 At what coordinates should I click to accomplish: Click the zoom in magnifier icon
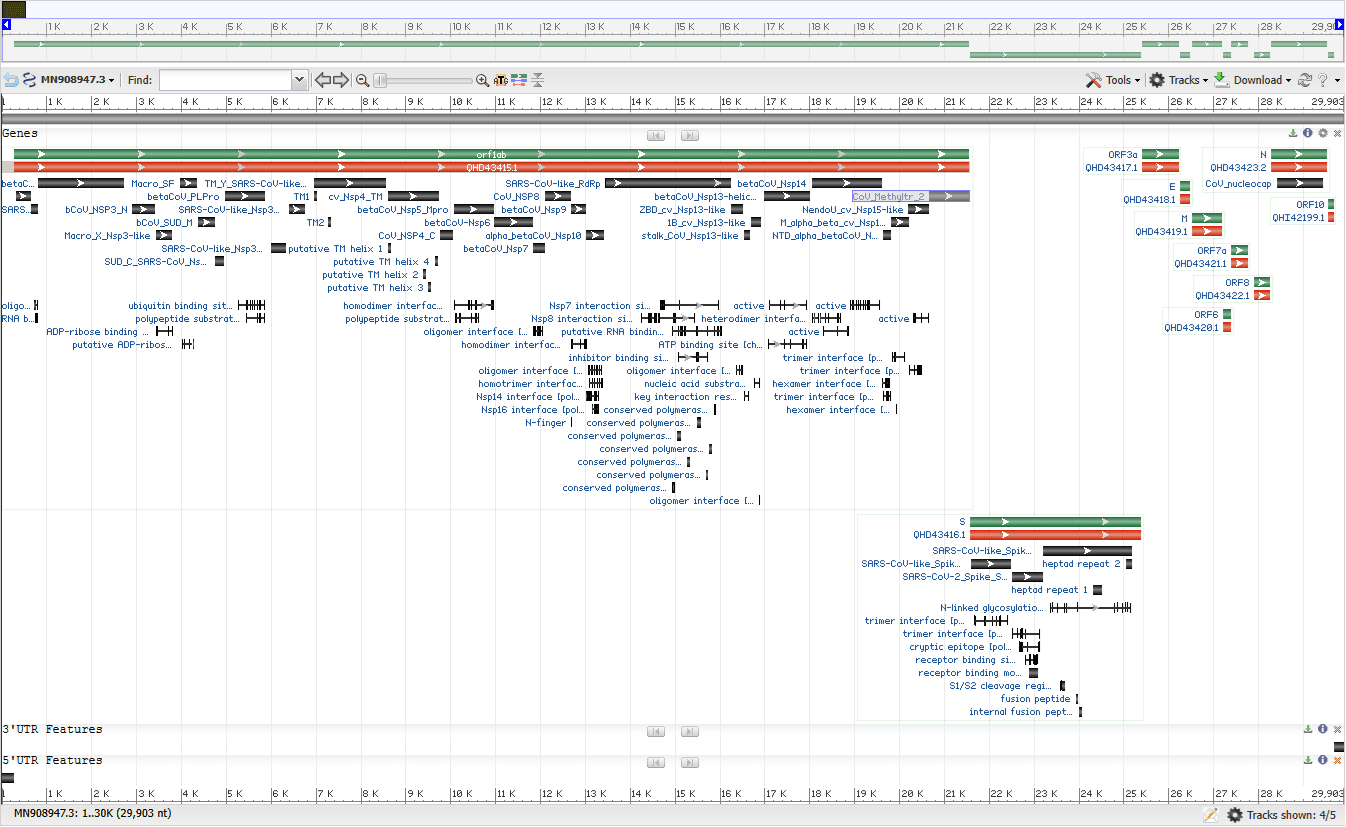coord(483,80)
